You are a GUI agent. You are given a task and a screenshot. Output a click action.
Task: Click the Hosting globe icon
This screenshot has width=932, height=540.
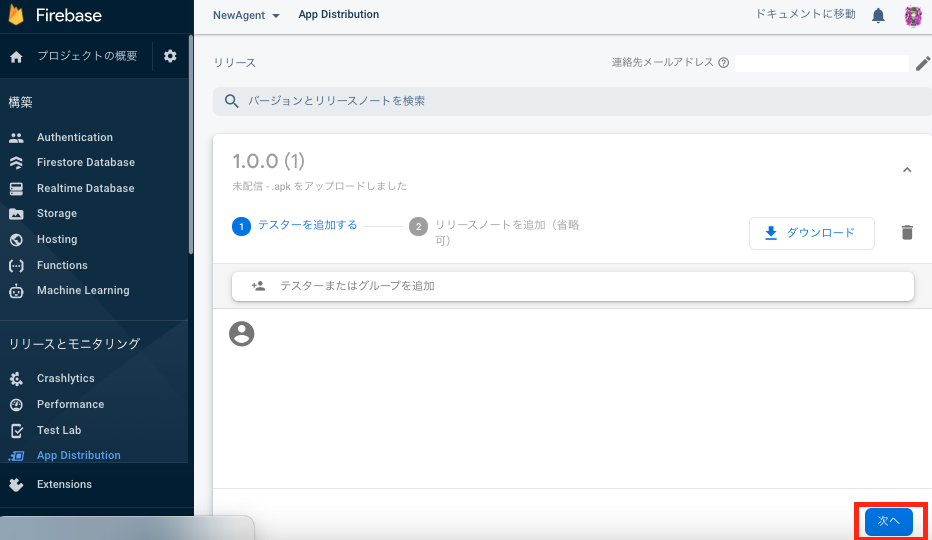click(x=16, y=240)
